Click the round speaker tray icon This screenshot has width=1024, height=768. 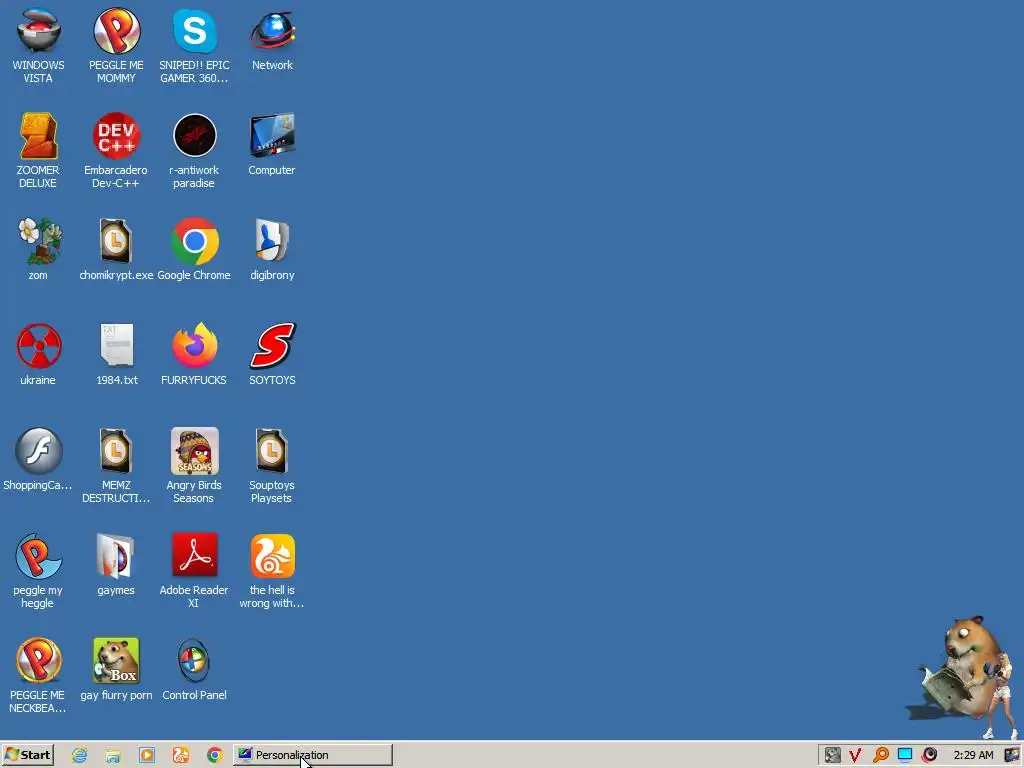[x=929, y=756]
